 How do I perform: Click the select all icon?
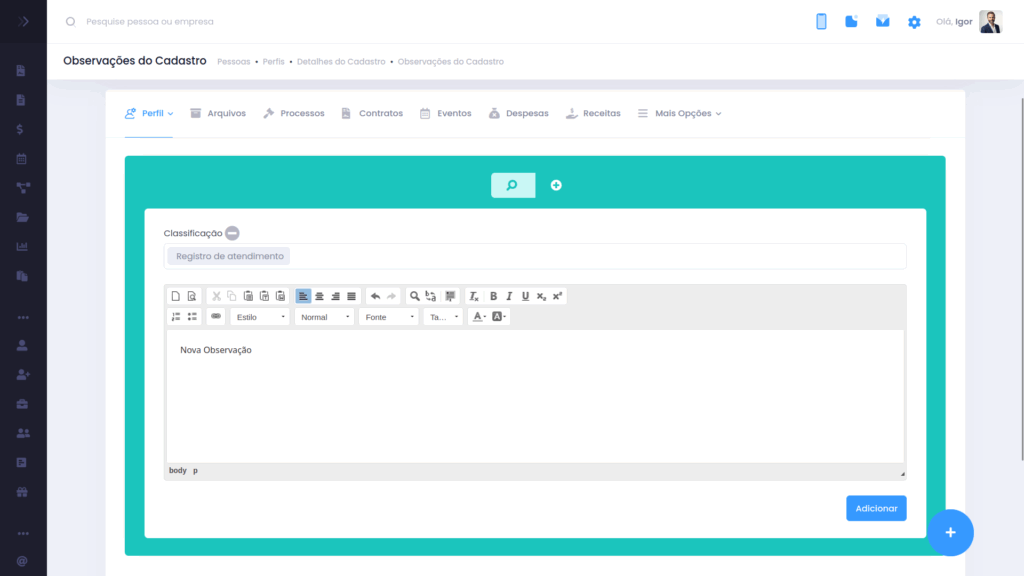click(x=450, y=296)
